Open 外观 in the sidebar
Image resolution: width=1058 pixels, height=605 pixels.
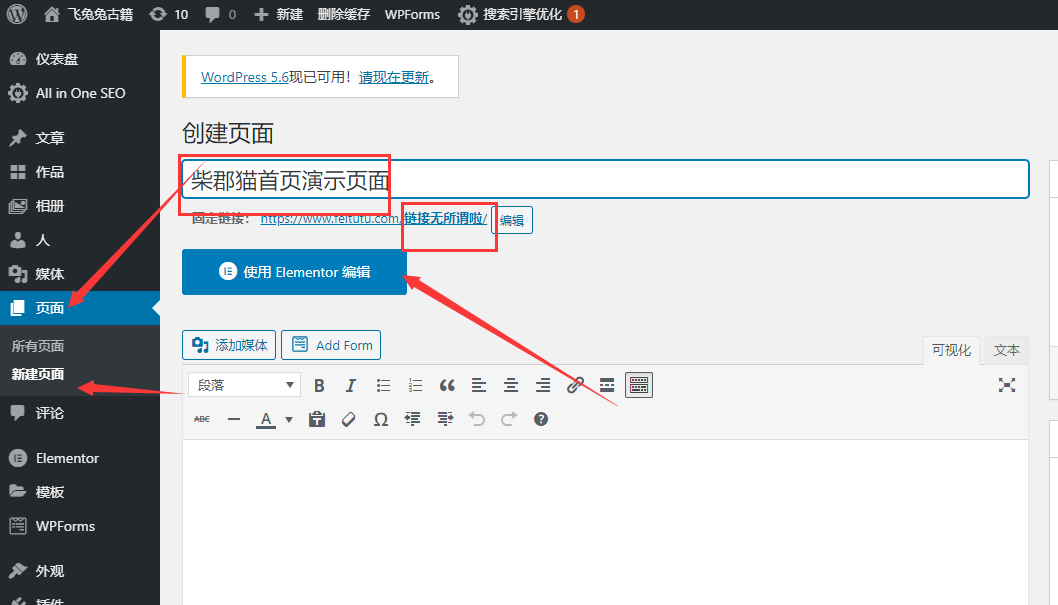[80, 571]
